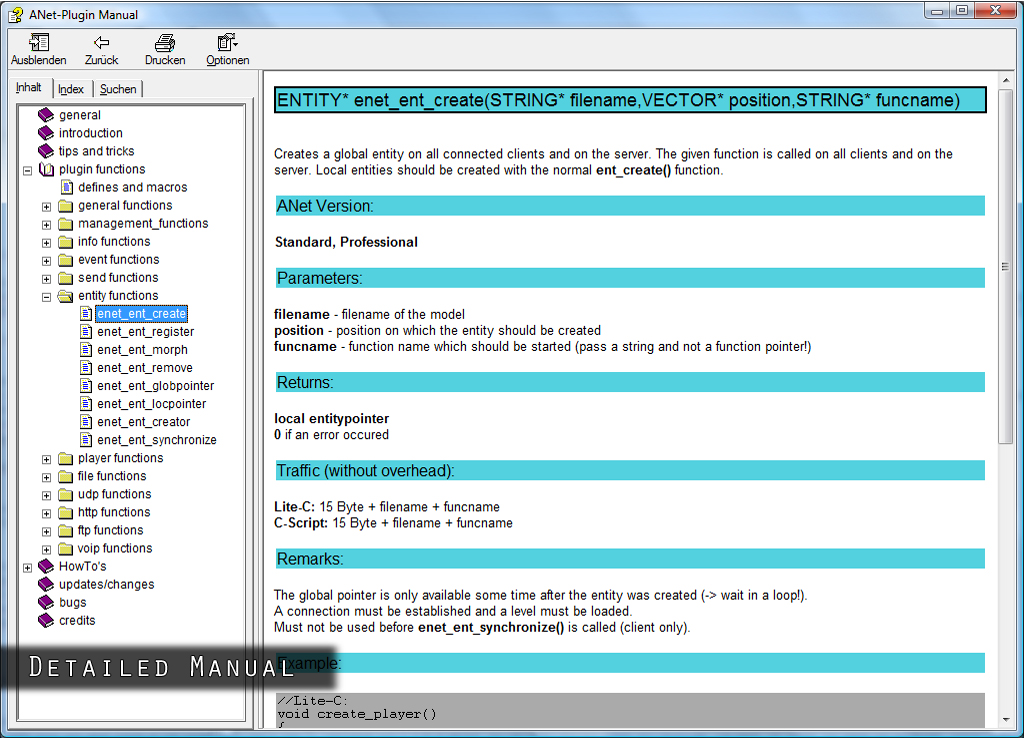Click the folder icon beside general functions
This screenshot has height=738, width=1024.
(x=65, y=206)
